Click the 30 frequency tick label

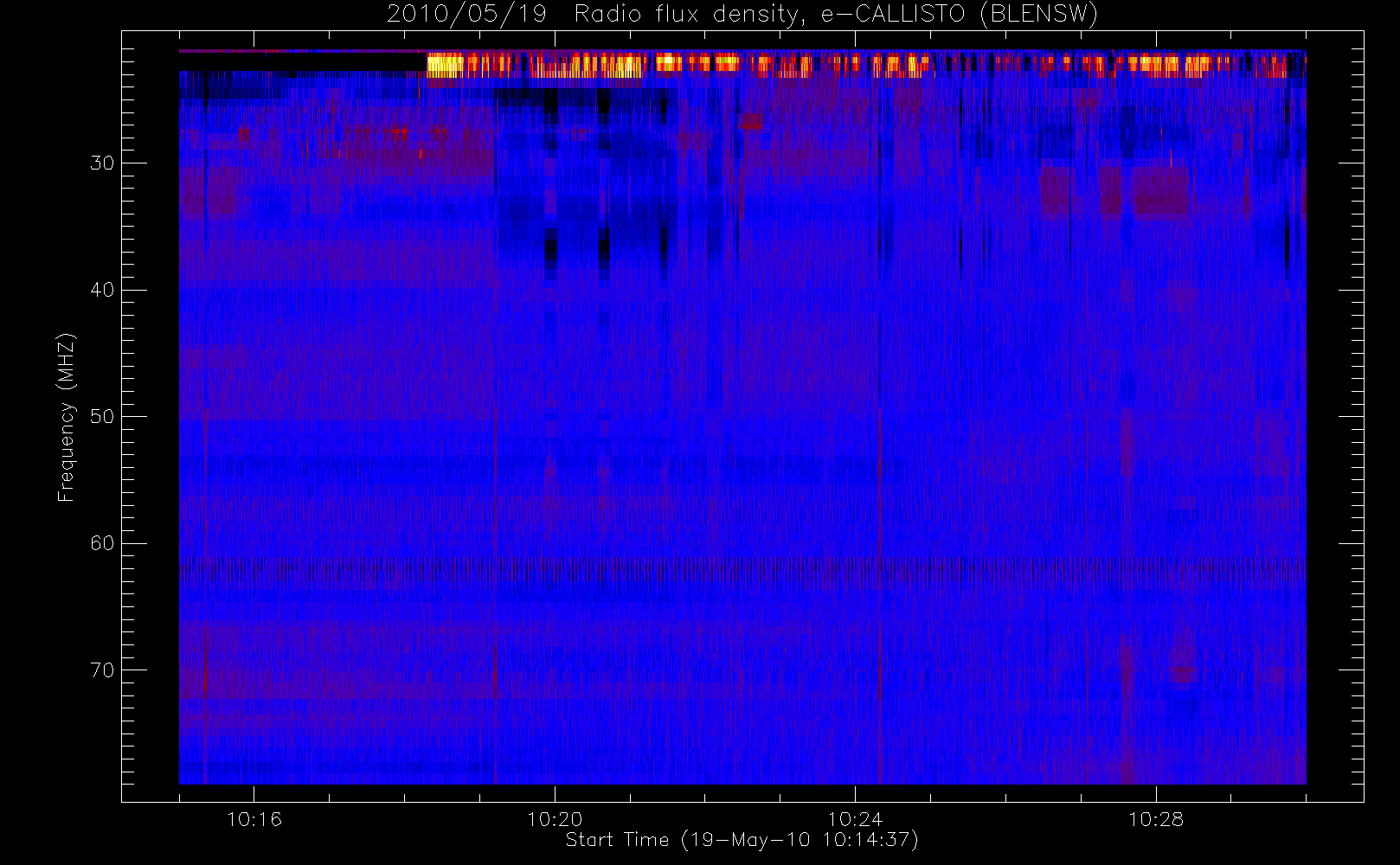102,163
